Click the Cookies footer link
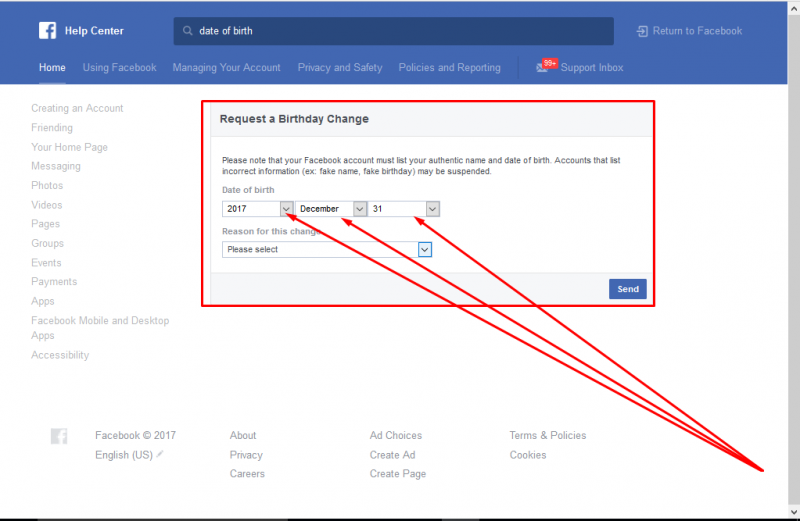This screenshot has height=521, width=800. 528,455
